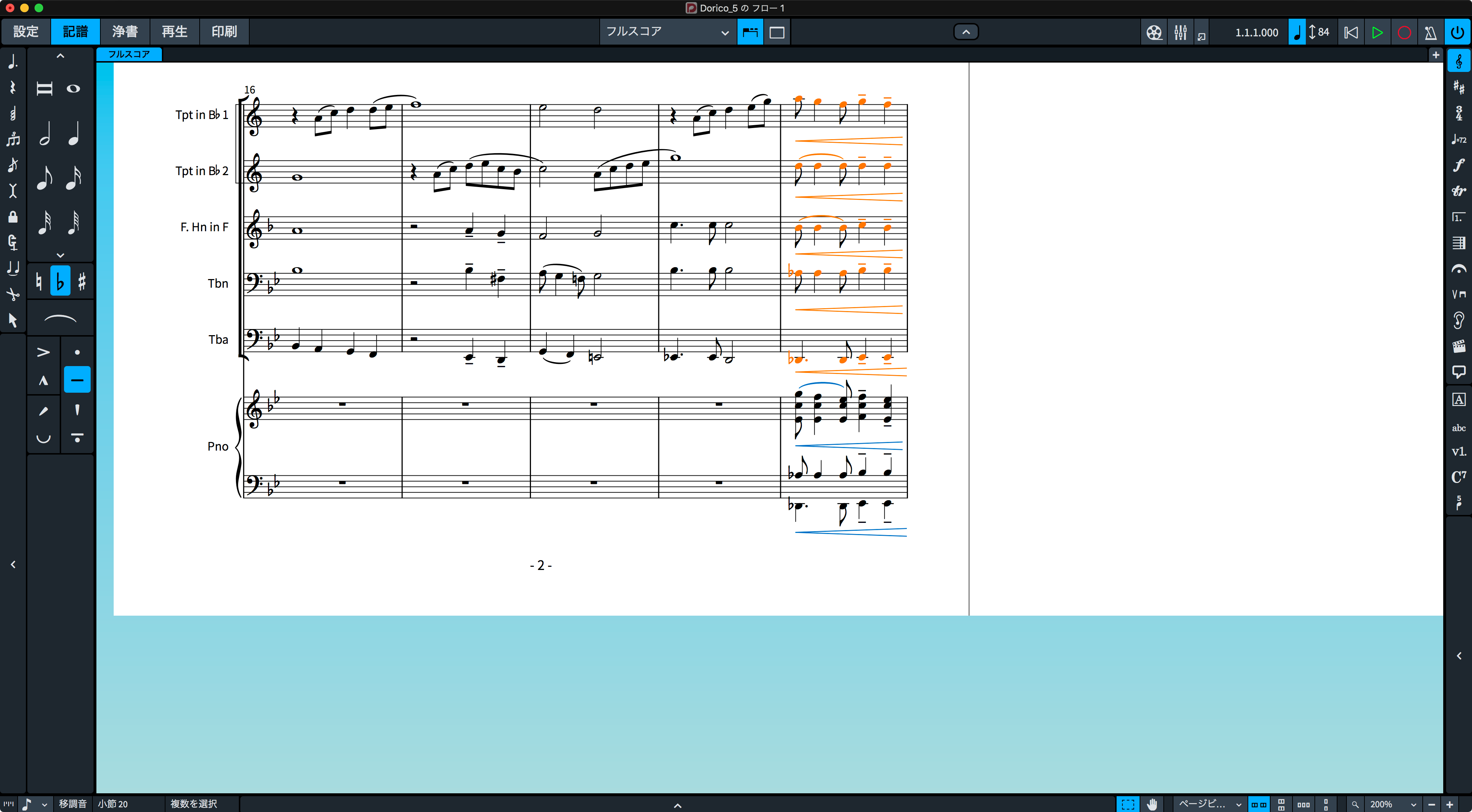The image size is (1472, 812).
Task: Toggle force duration clamp tool
Action: [13, 242]
